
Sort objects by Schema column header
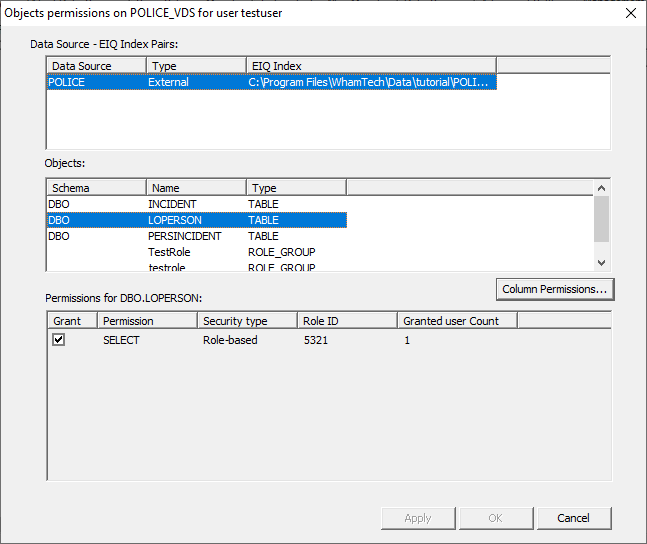click(96, 188)
